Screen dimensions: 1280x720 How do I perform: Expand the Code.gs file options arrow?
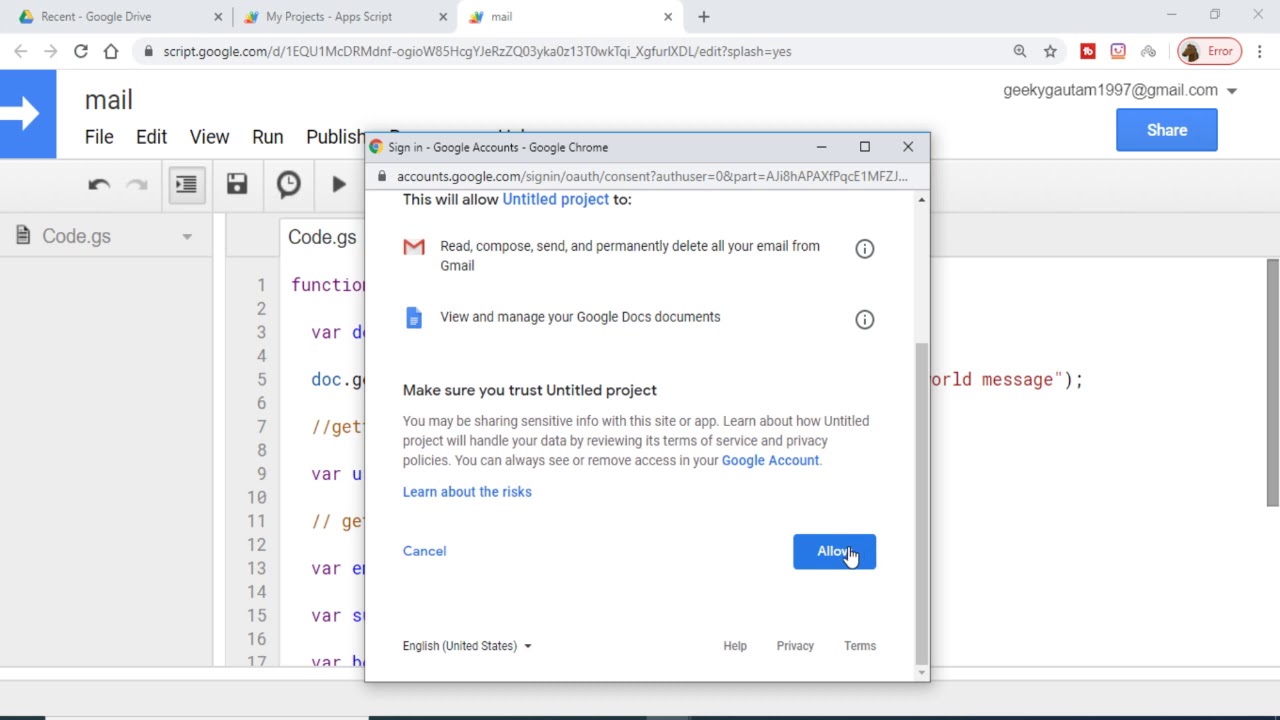(x=187, y=237)
